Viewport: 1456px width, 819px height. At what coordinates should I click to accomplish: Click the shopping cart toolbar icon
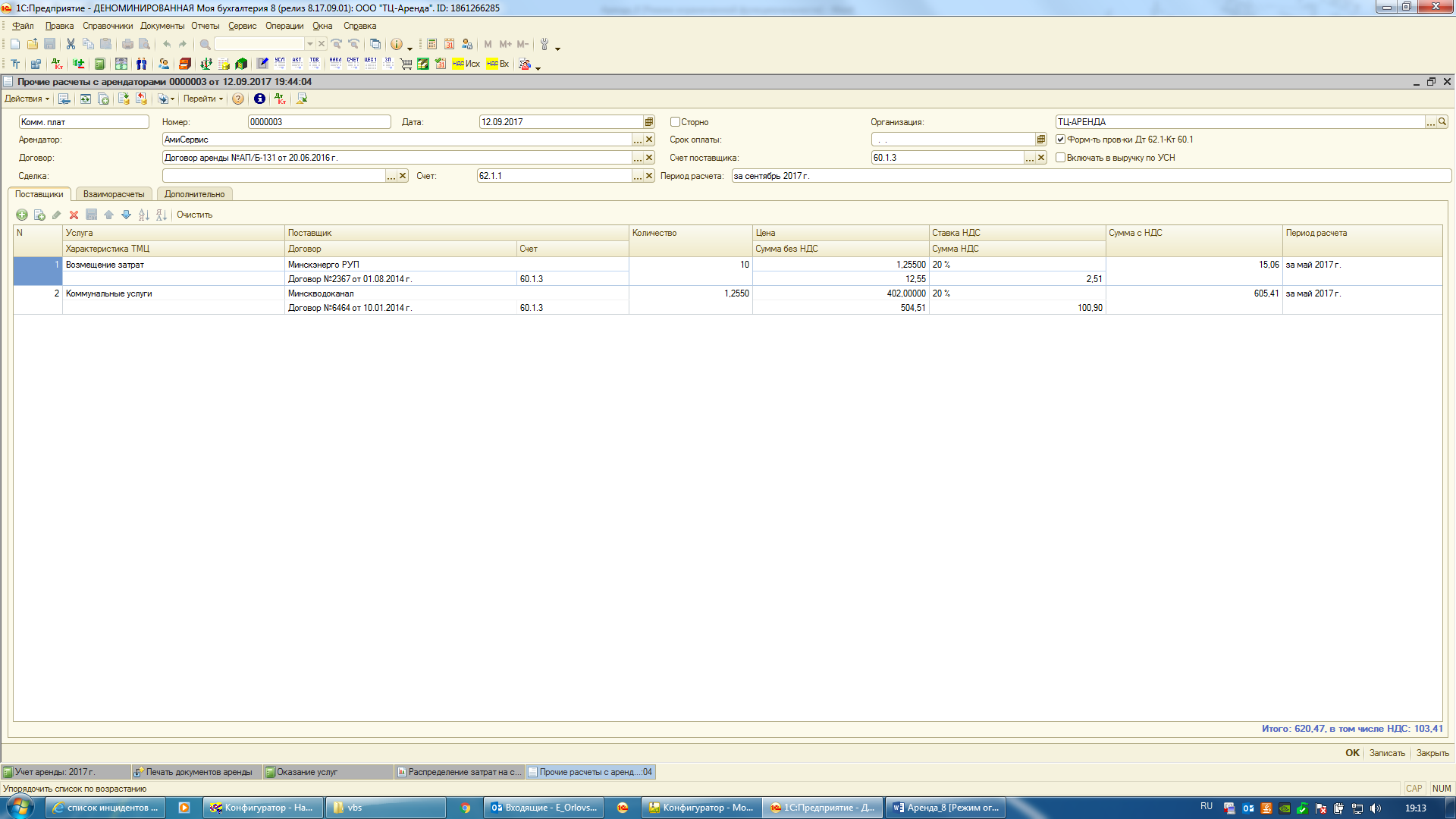[406, 64]
